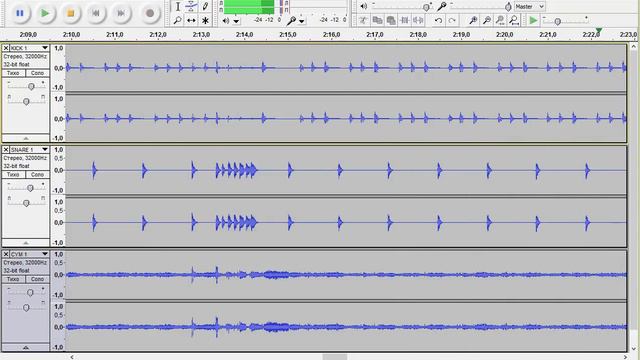Select the Envelope tool
The height and width of the screenshot is (360, 640).
[191, 7]
